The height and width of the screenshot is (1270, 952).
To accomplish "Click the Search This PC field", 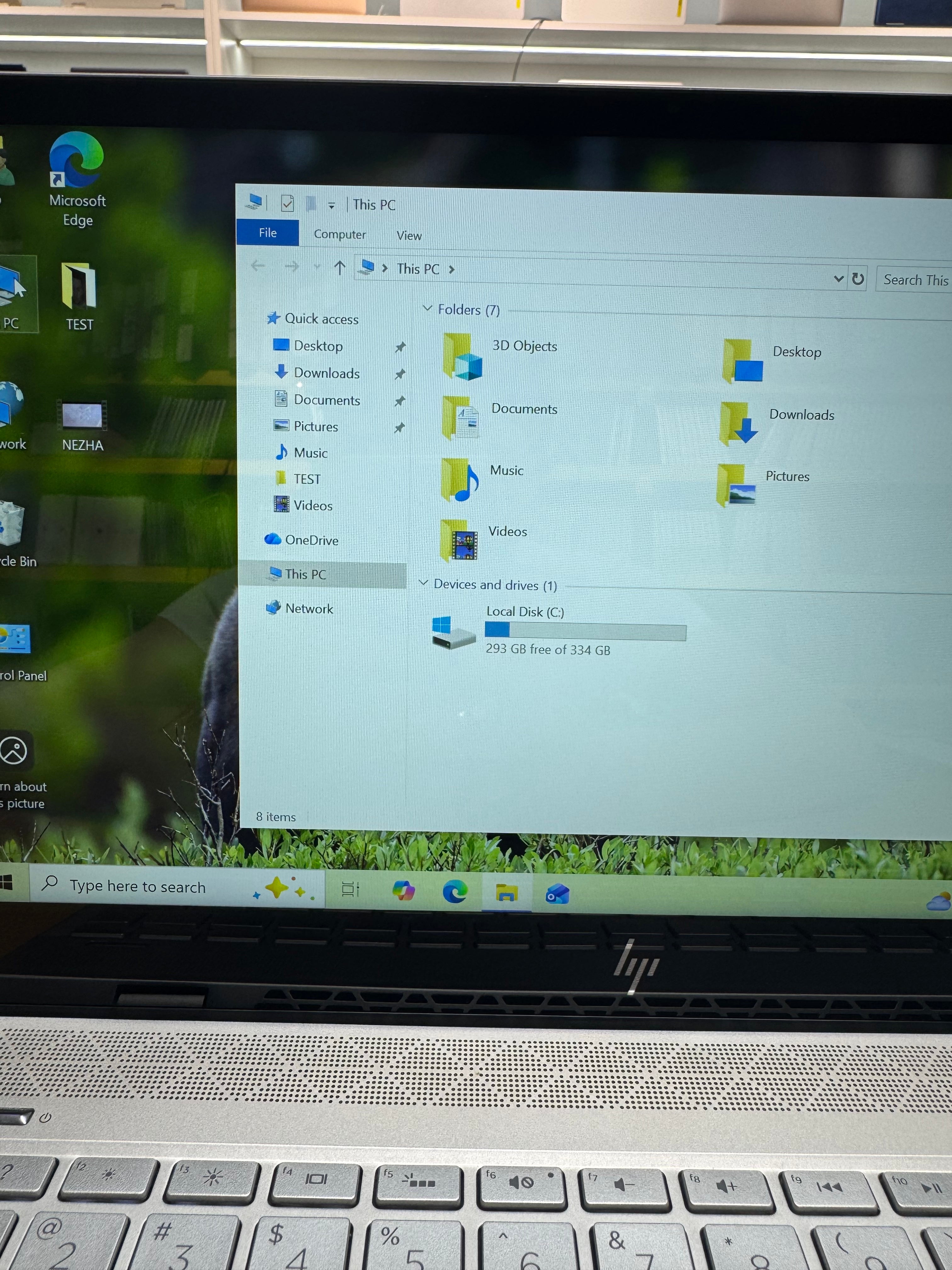I will pyautogui.click(x=914, y=280).
